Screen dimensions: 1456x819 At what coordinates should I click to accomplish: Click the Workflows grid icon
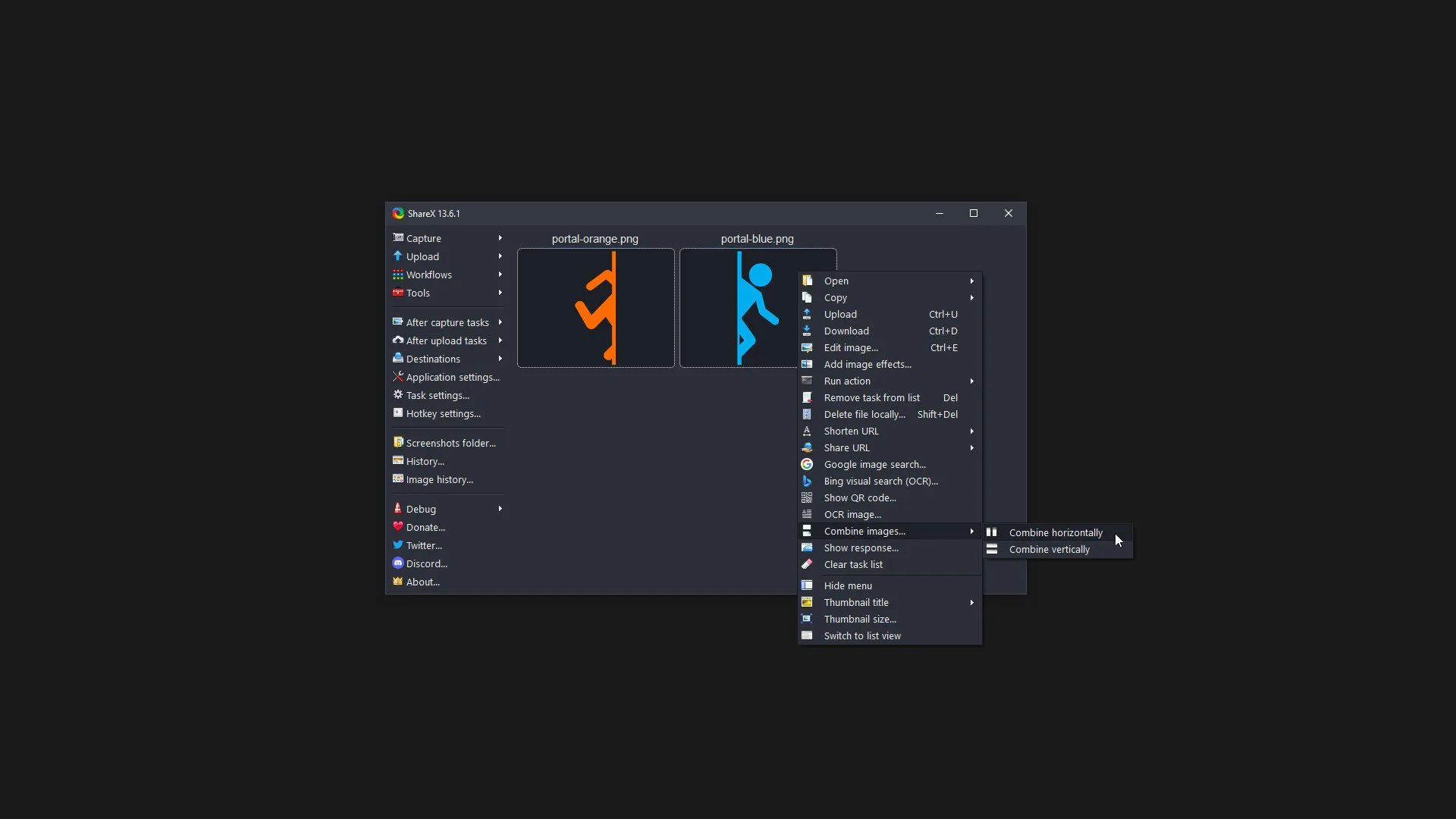(x=397, y=275)
